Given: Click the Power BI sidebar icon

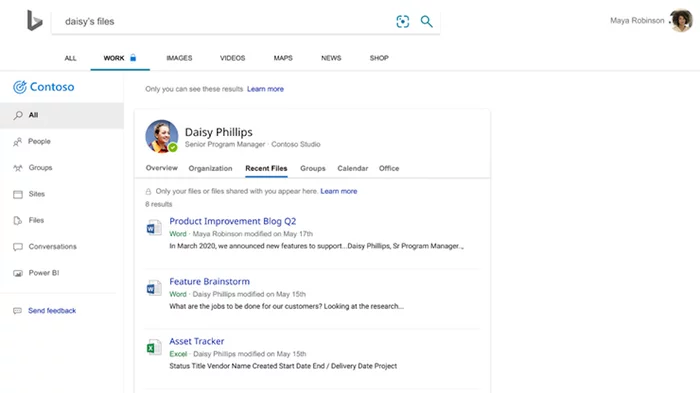Looking at the screenshot, I should 18,273.
